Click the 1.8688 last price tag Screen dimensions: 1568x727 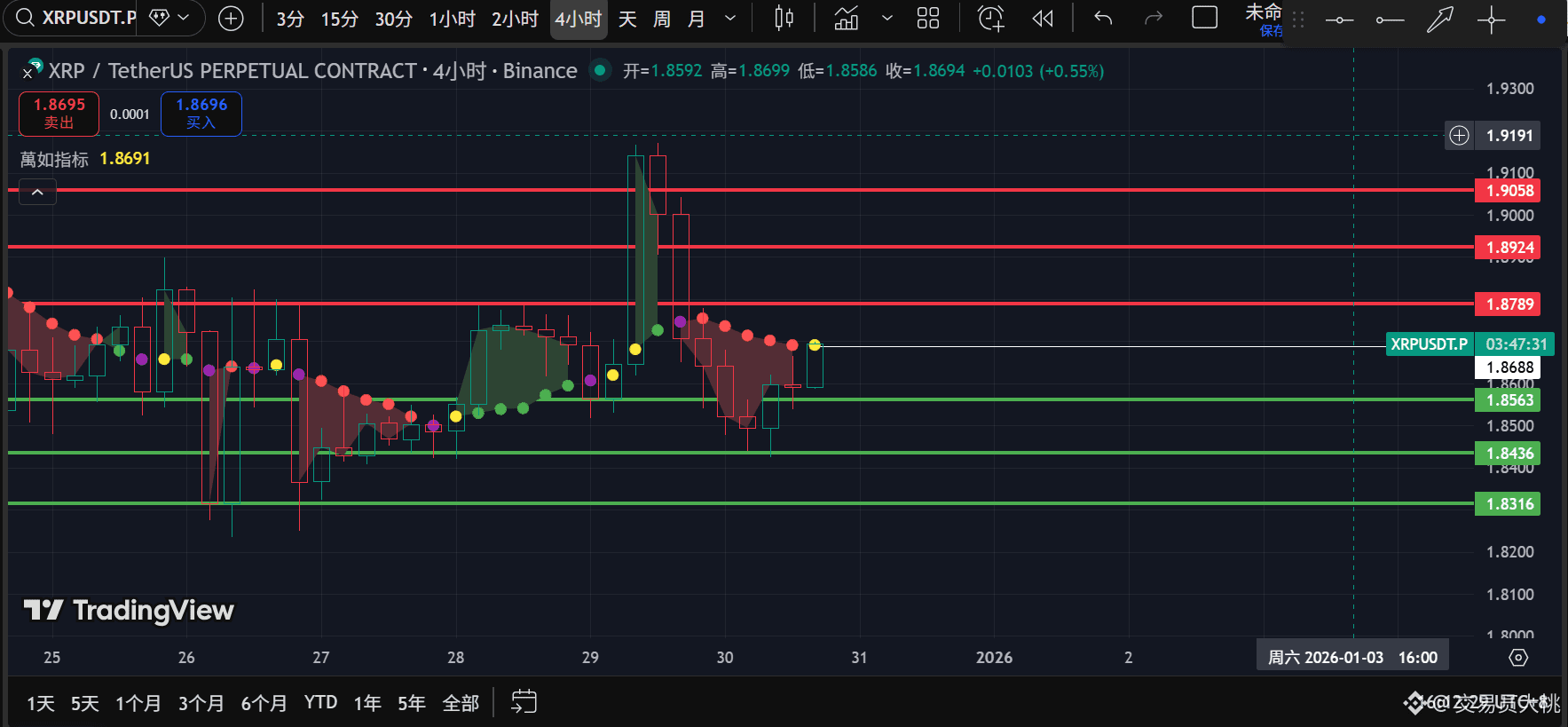1507,367
